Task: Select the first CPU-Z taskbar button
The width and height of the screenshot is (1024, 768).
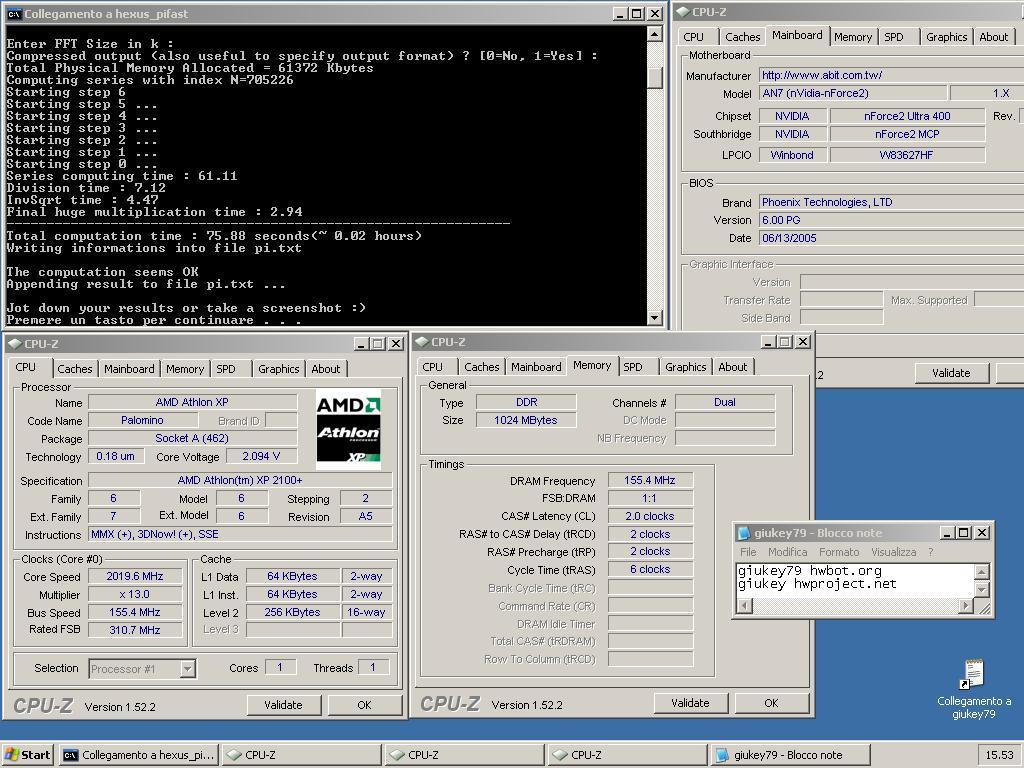Action: click(301, 755)
